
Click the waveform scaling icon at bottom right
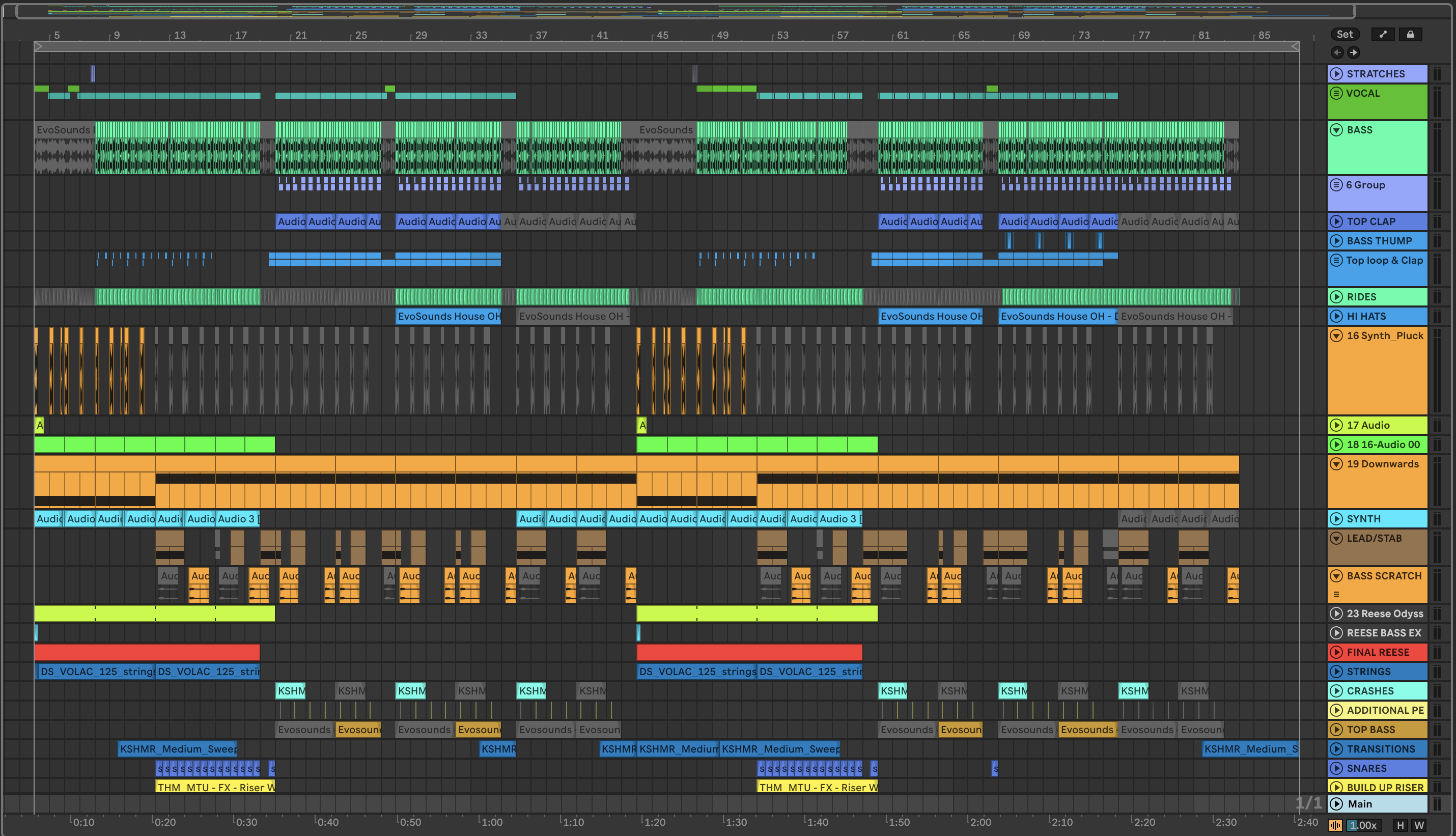[x=1335, y=825]
